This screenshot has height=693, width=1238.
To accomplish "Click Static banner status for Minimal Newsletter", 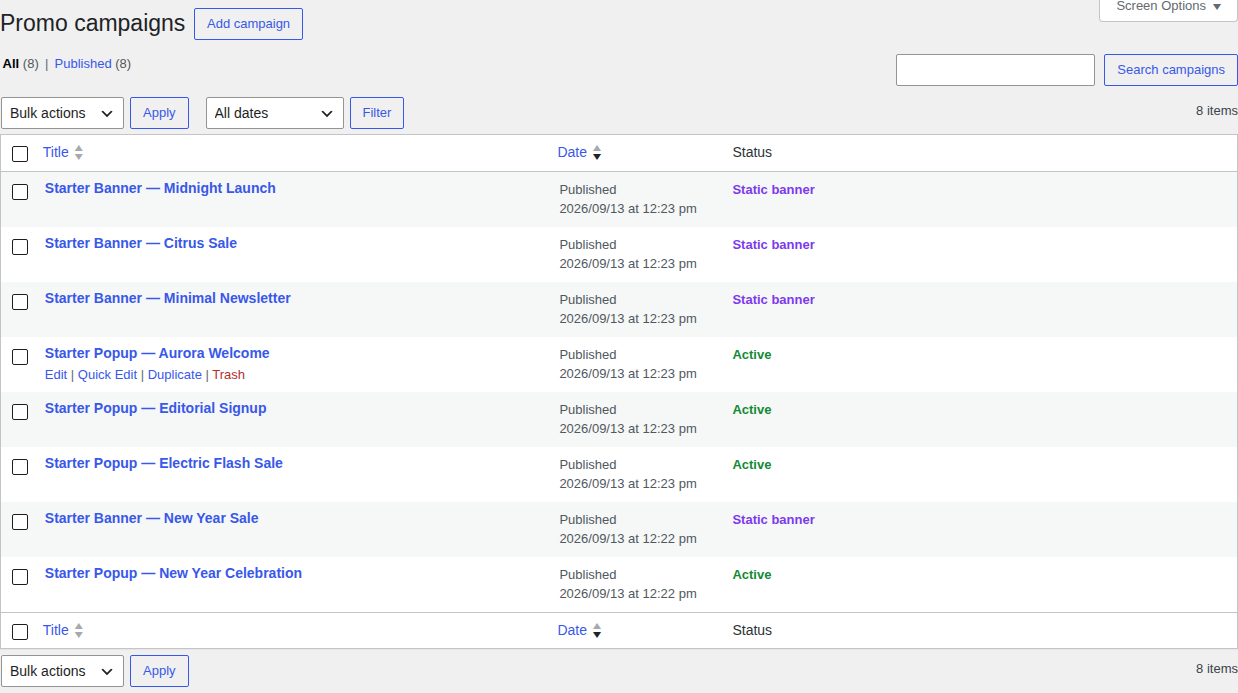I will [x=774, y=300].
